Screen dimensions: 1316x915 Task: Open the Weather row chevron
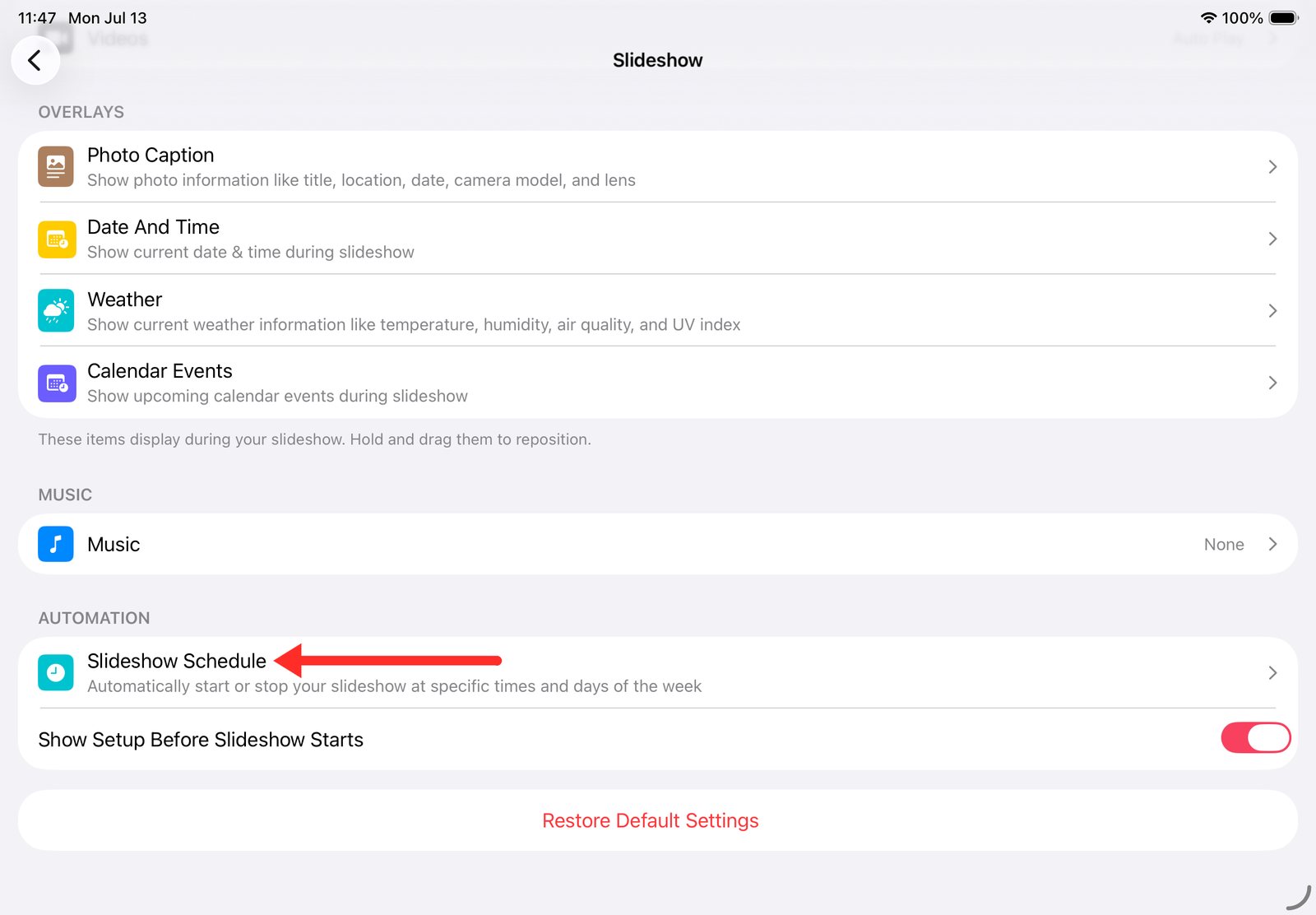(1272, 311)
